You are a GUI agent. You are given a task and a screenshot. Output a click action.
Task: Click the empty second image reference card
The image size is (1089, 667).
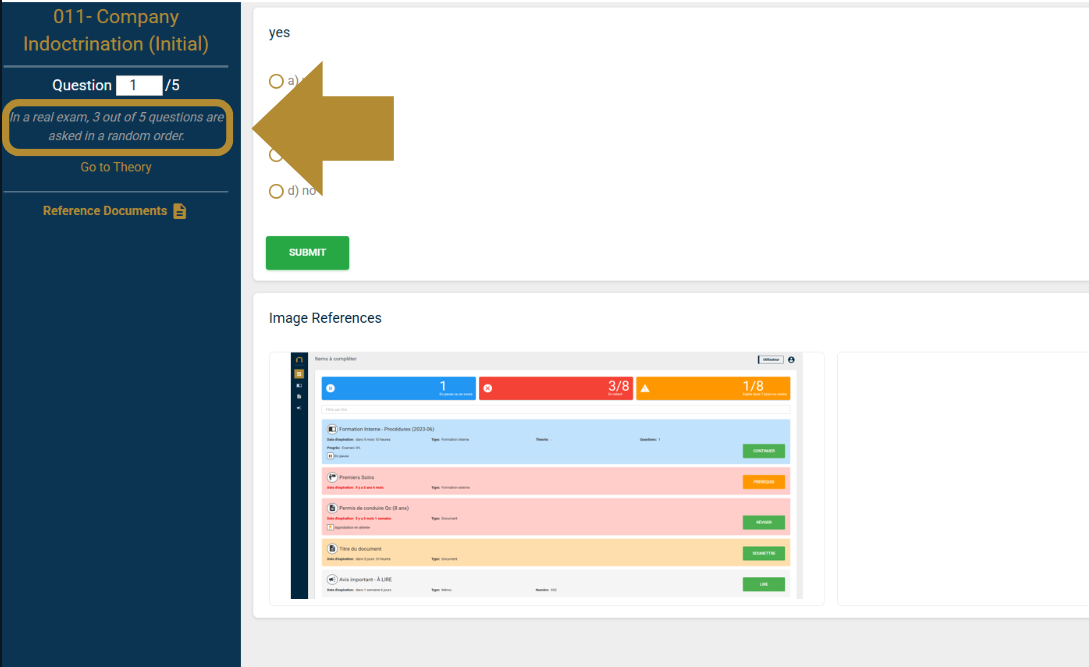point(962,477)
